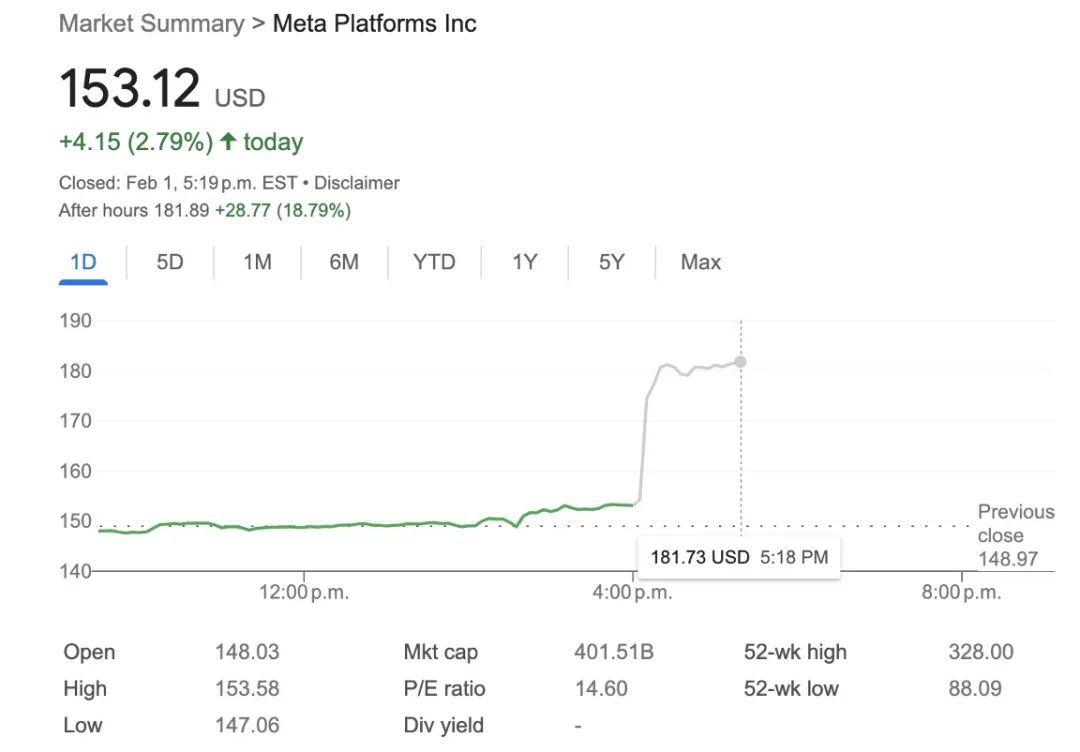
Task: Select the 52-wk high value 328.00
Action: (981, 652)
